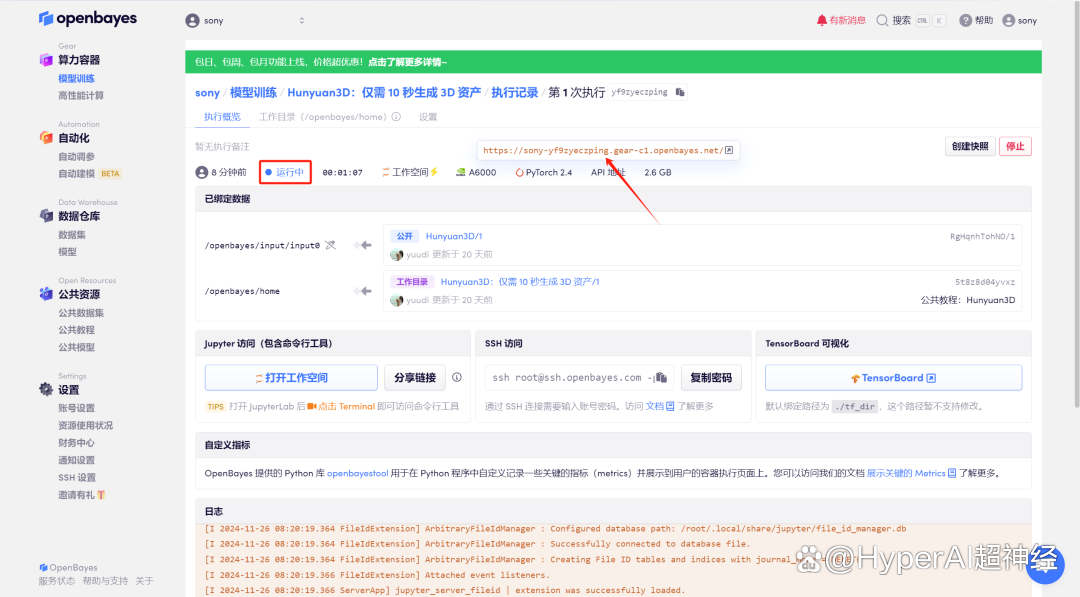
Task: Open 资源使用状况 in the sidebar
Action: 85,426
